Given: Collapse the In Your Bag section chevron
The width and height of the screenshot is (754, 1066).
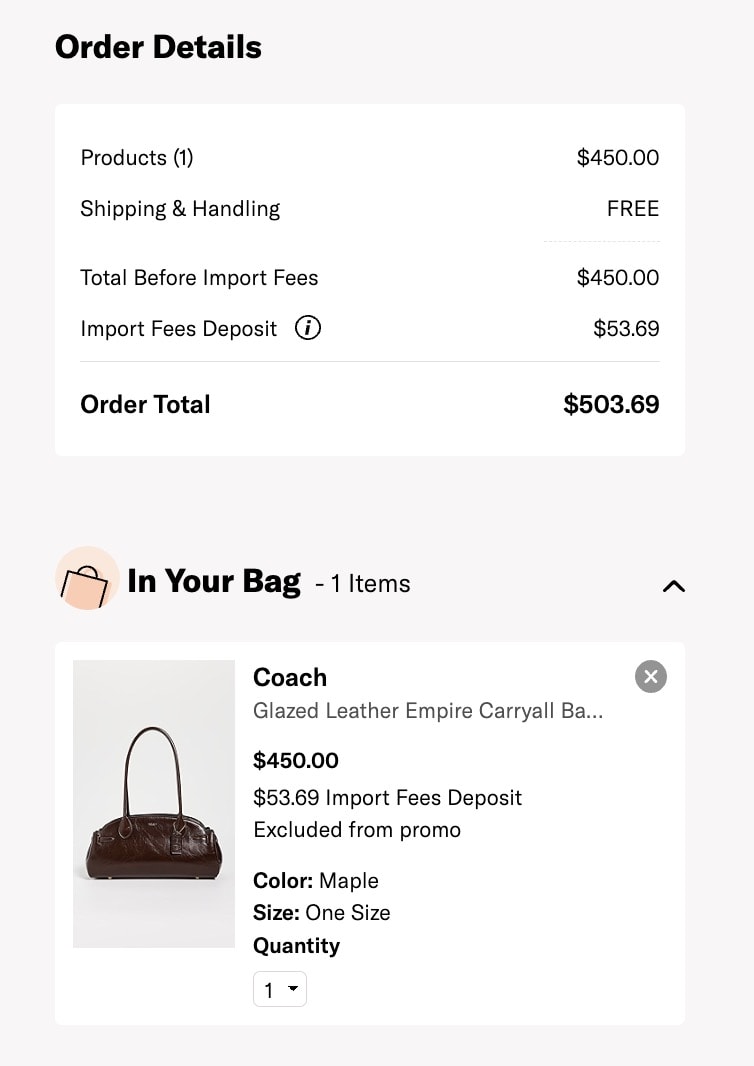Looking at the screenshot, I should (674, 585).
